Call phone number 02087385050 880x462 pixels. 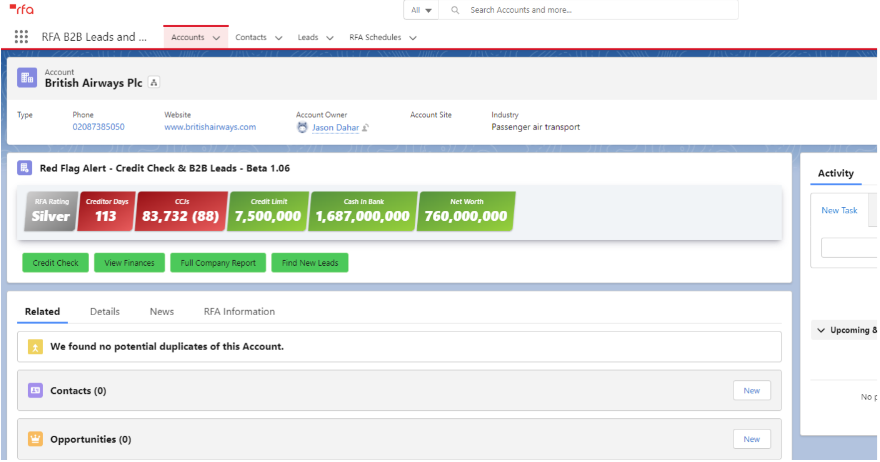click(x=98, y=127)
